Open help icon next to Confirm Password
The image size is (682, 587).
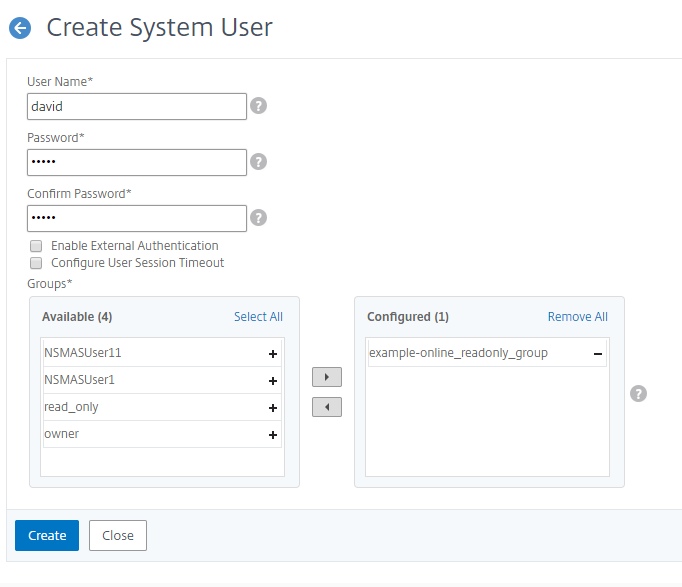(x=258, y=218)
